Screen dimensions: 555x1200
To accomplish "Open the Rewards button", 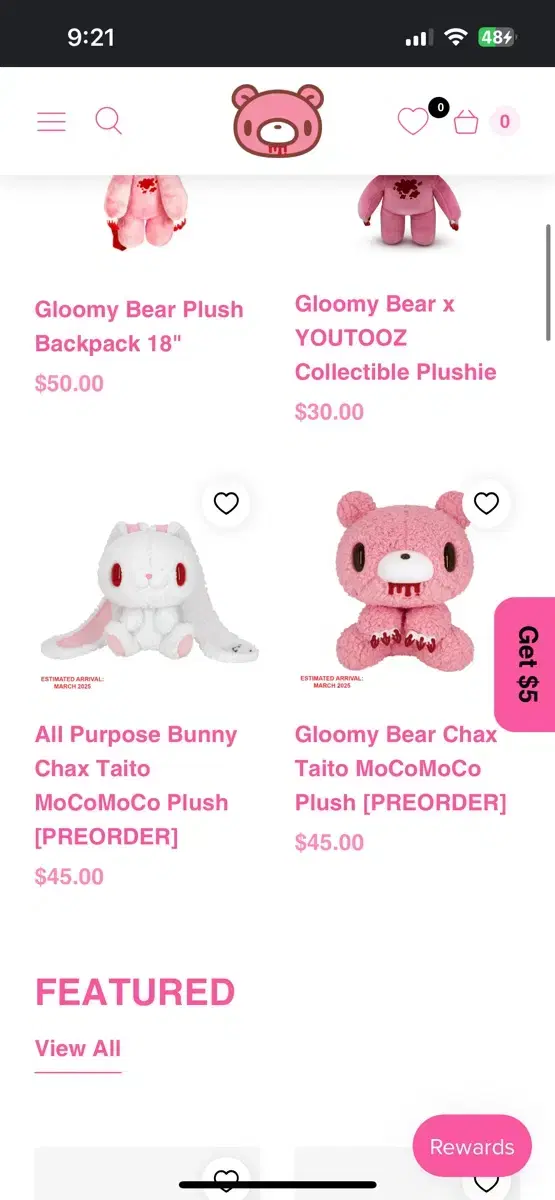I will (472, 1146).
